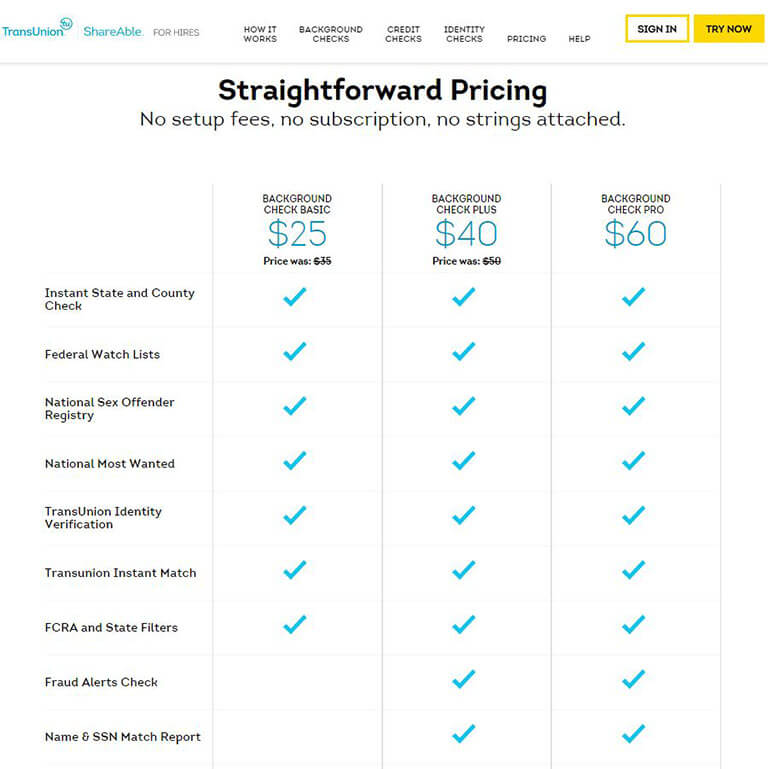Open Identity Checks navigation item
Screen dimensions: 768x769
coord(464,34)
